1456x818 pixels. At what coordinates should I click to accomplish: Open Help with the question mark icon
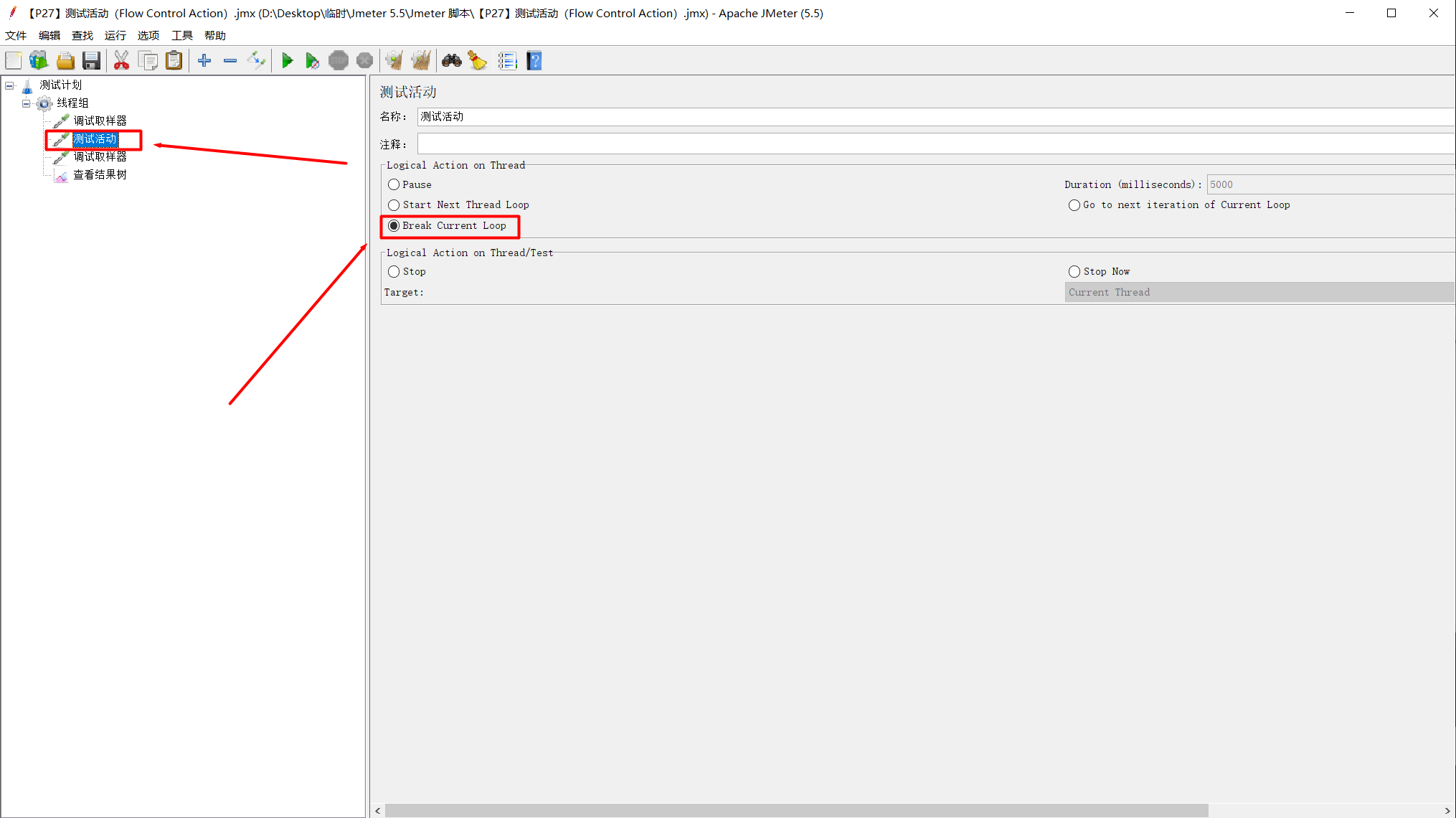[534, 61]
